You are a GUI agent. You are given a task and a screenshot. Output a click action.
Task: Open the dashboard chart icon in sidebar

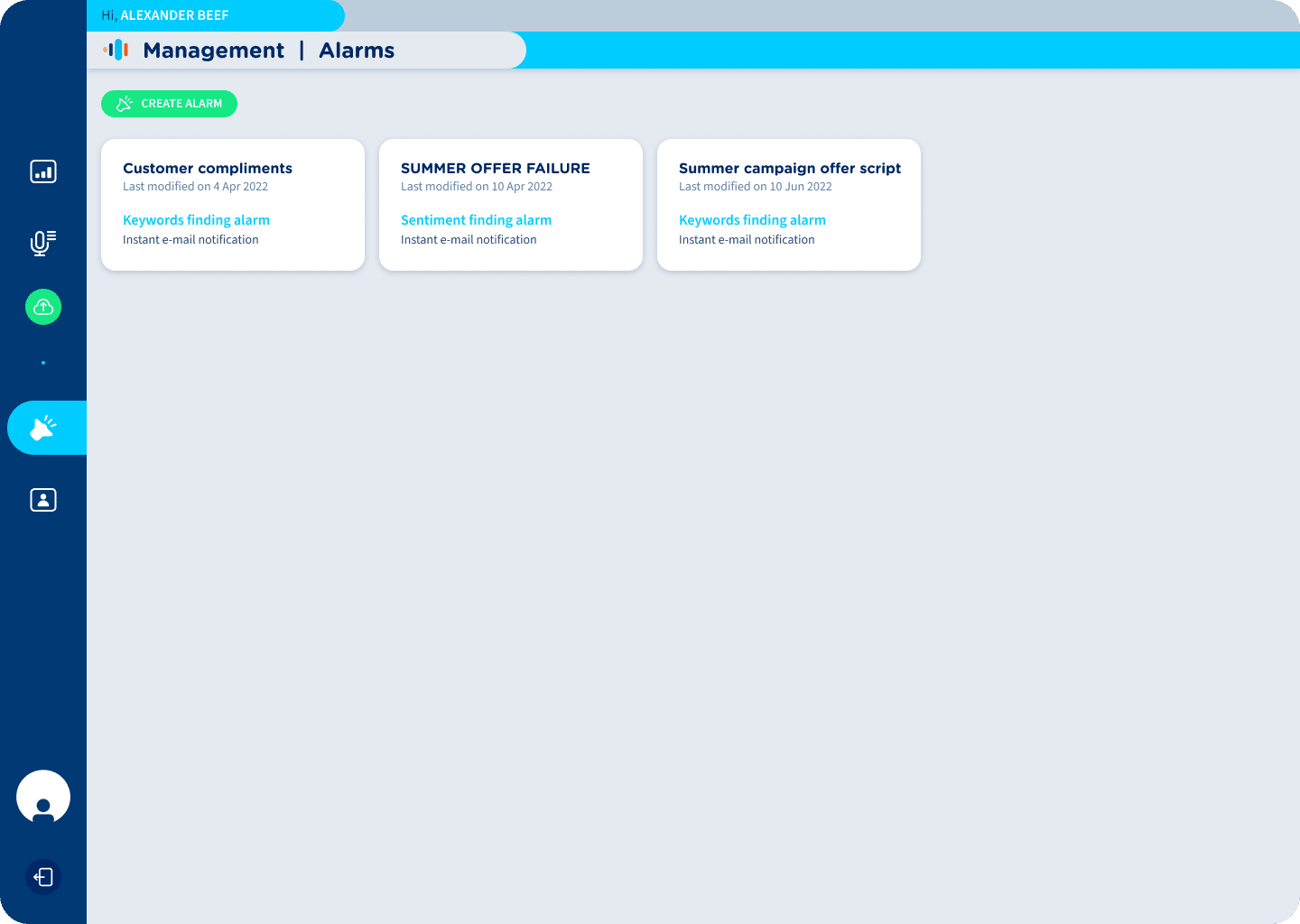43,171
